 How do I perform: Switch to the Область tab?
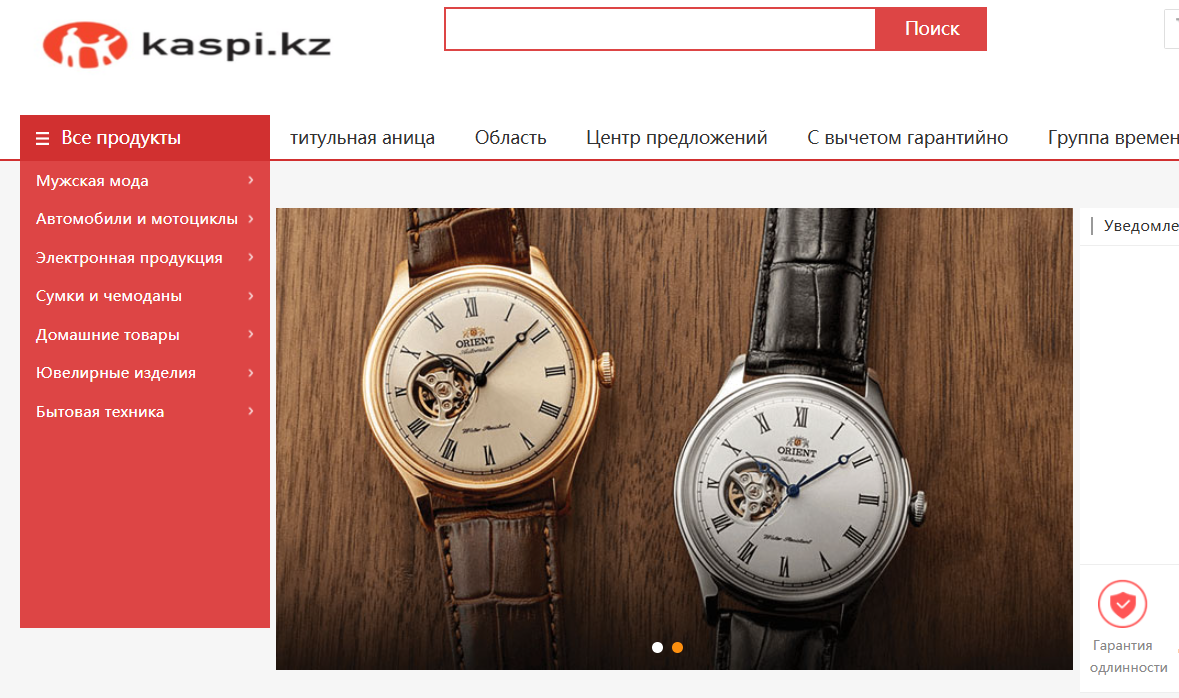tap(511, 138)
